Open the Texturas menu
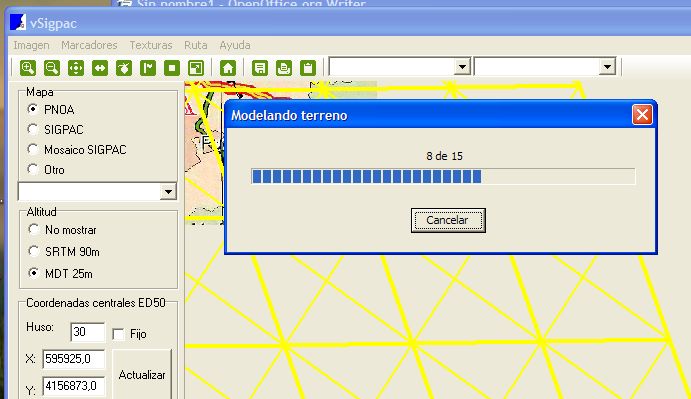 tap(151, 45)
